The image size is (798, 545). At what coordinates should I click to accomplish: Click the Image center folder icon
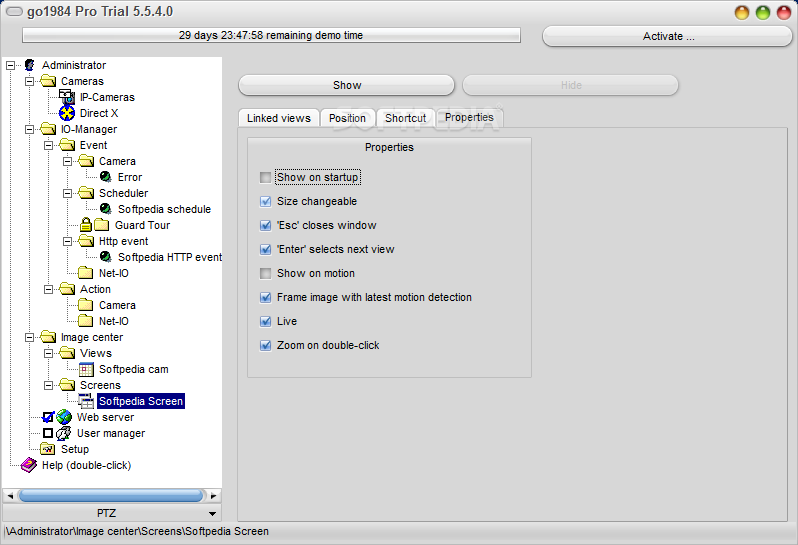48,337
